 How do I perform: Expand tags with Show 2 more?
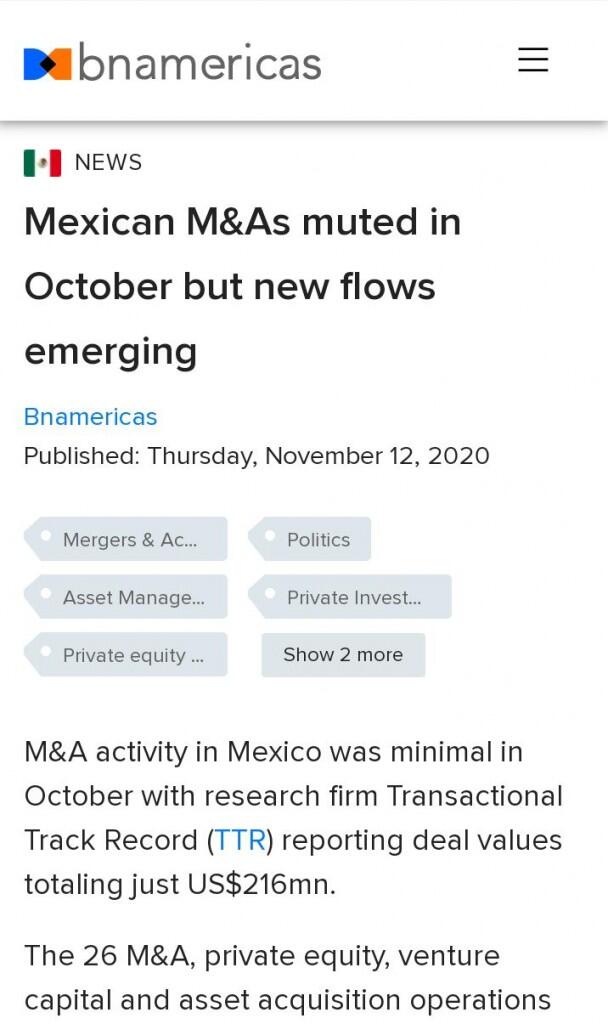click(x=343, y=655)
